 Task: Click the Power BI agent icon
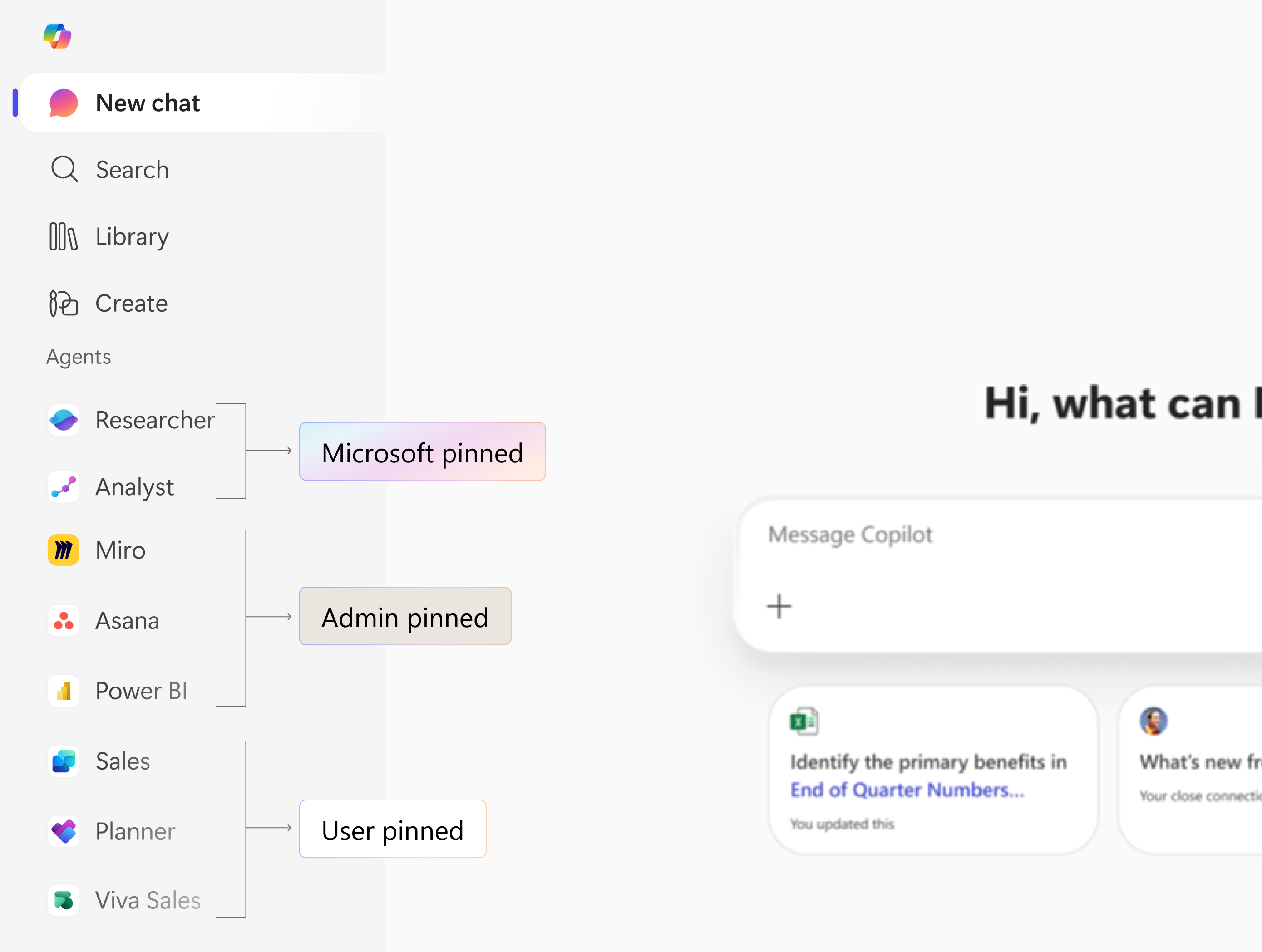tap(64, 691)
